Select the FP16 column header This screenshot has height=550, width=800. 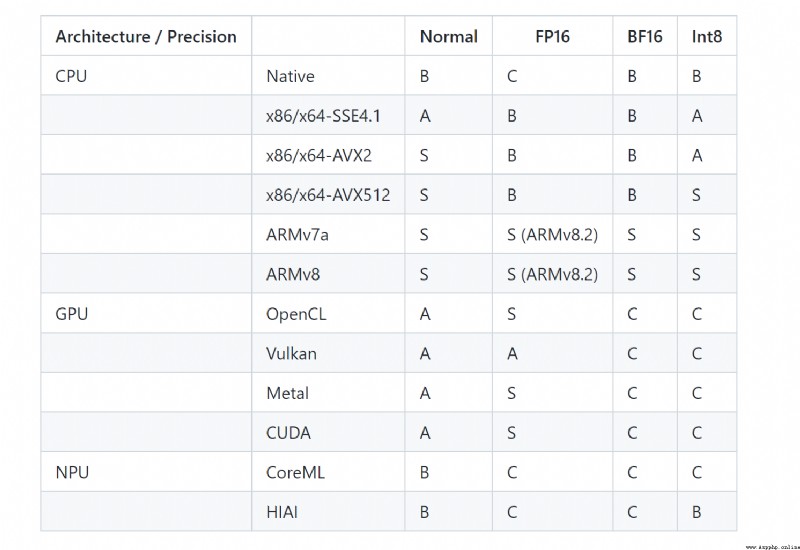(x=552, y=36)
